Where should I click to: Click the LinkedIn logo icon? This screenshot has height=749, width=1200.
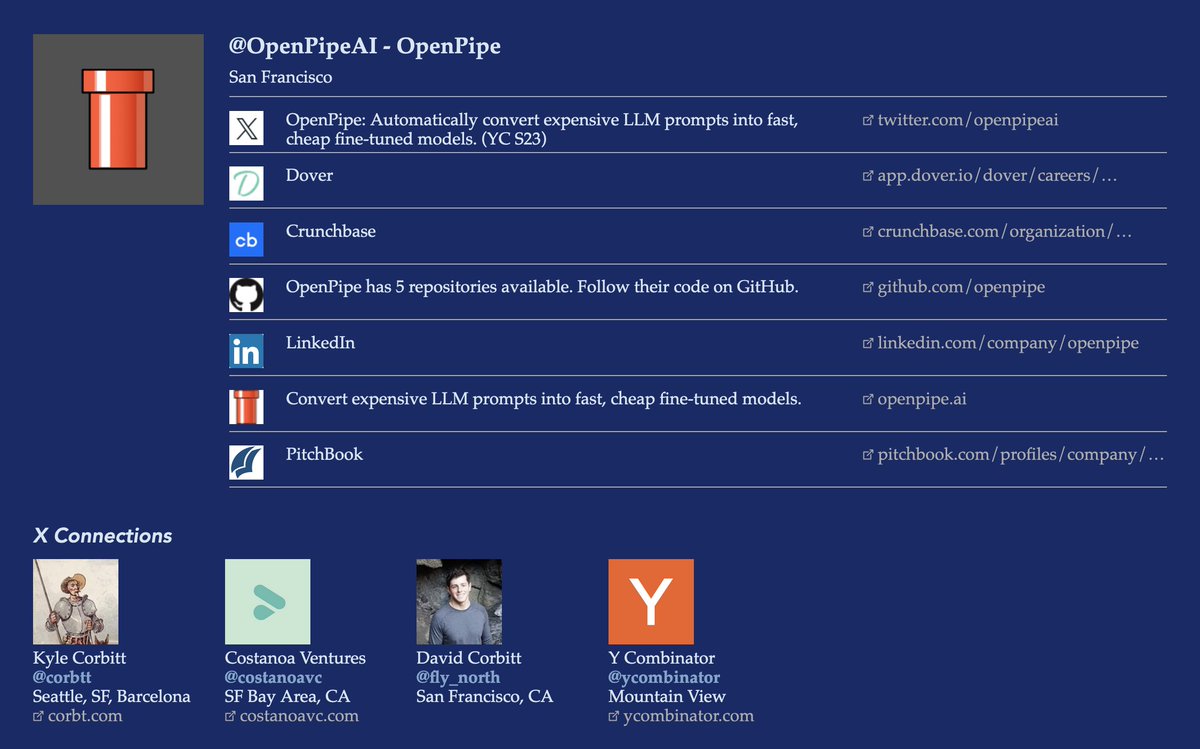tap(246, 351)
